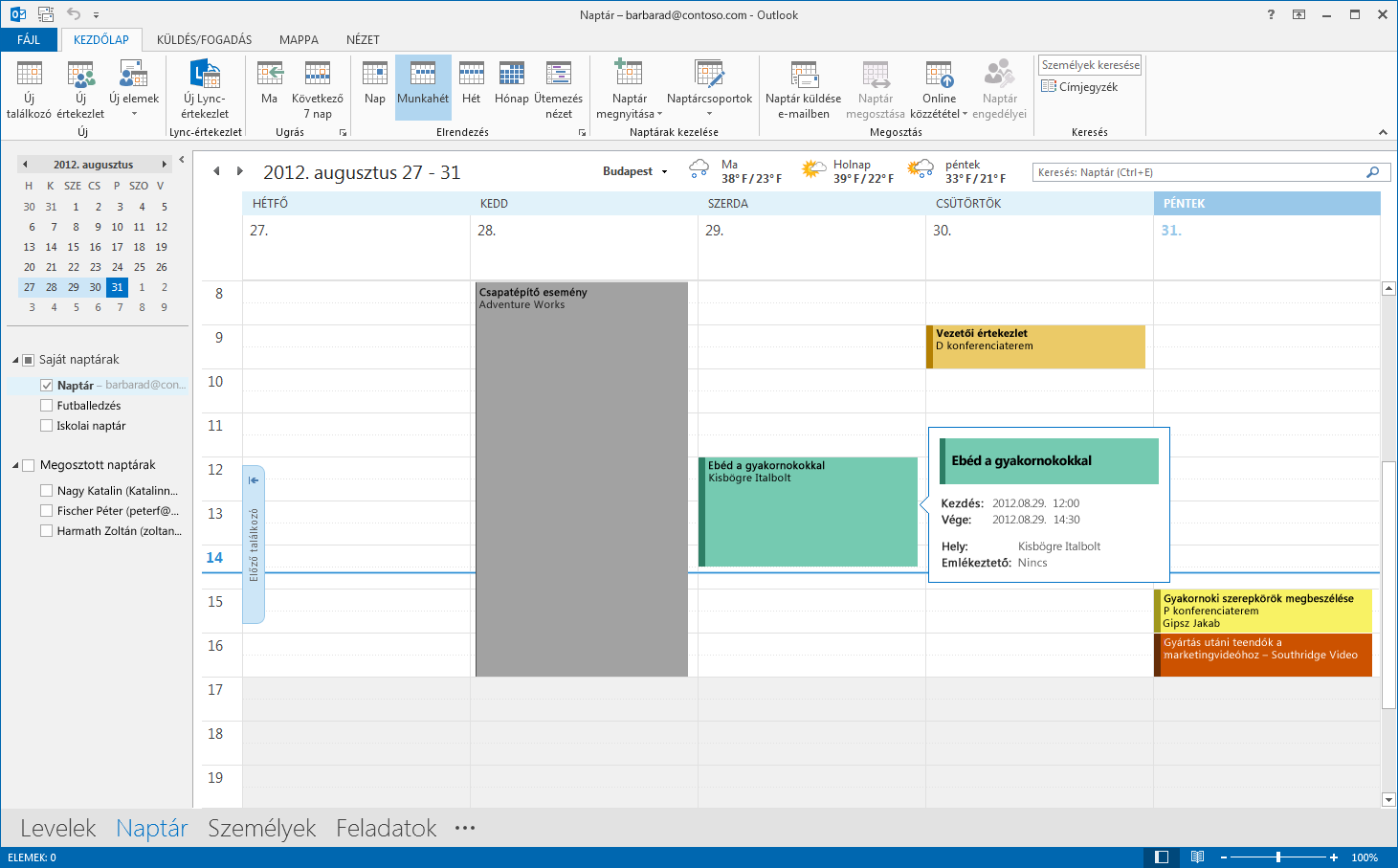This screenshot has height=868, width=1398.
Task: Open the Naptárcsoportok dropdown
Action: pyautogui.click(x=709, y=89)
